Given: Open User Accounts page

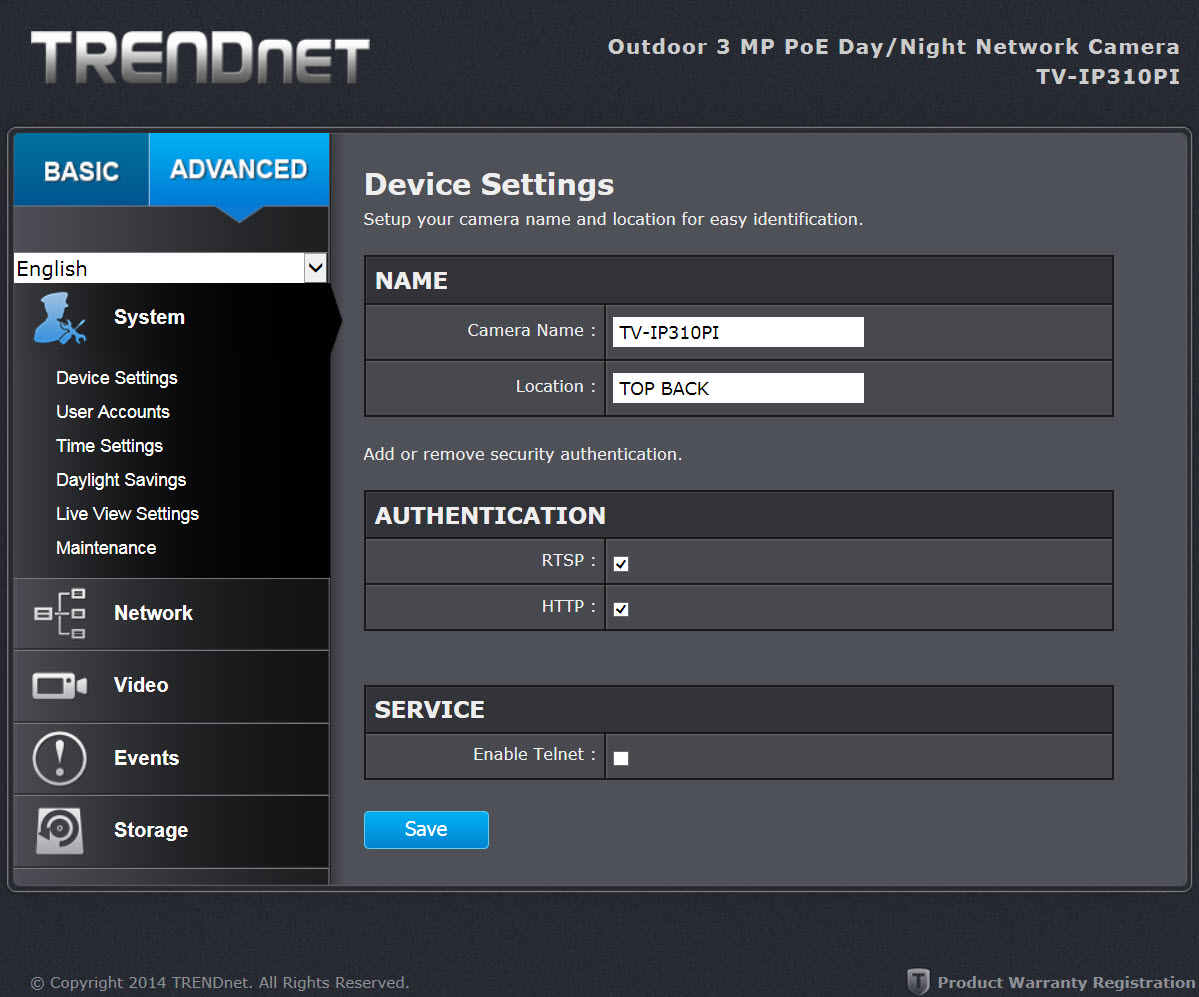Looking at the screenshot, I should [112, 411].
